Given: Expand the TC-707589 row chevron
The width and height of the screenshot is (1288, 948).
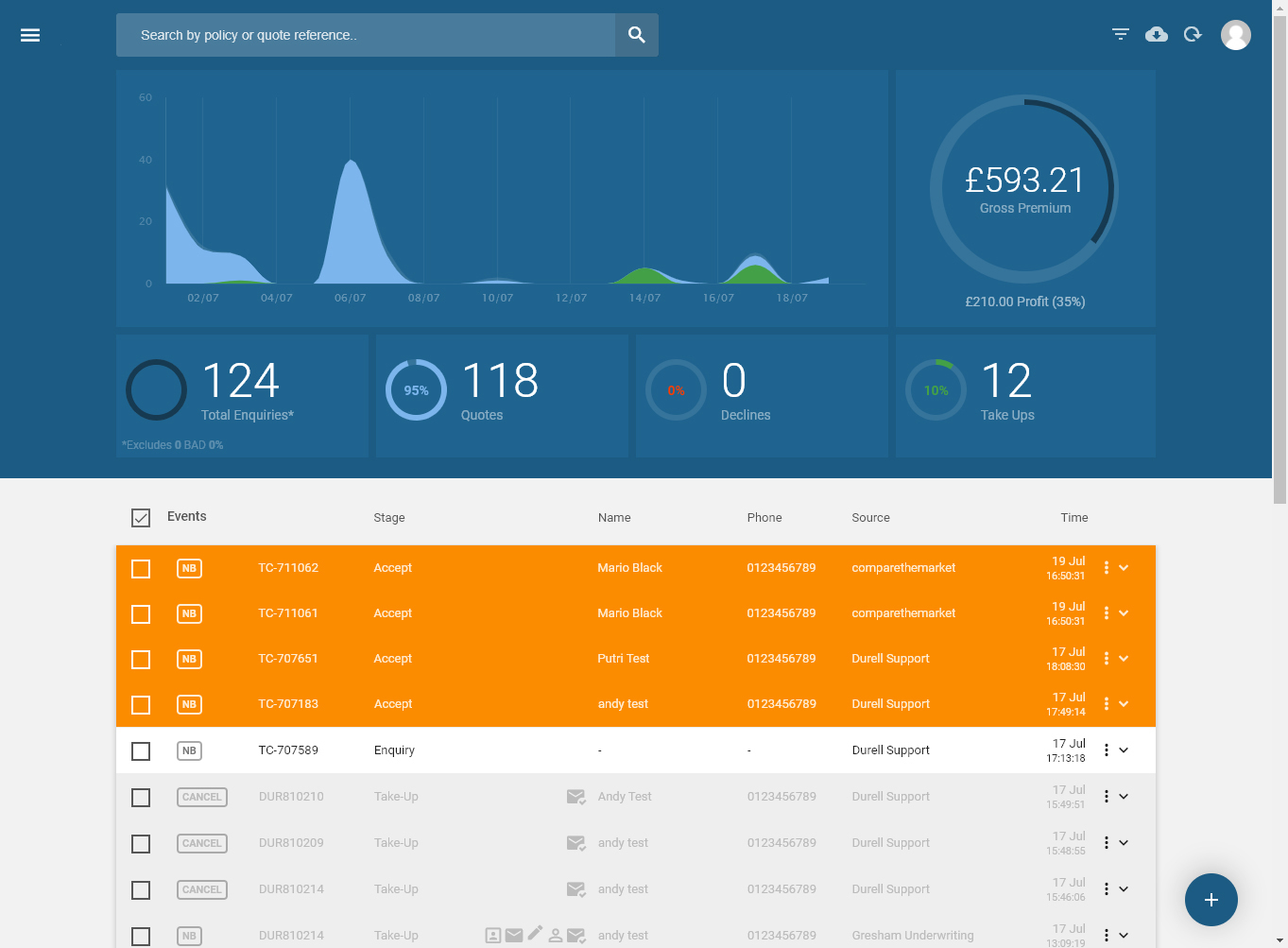Looking at the screenshot, I should point(1124,750).
